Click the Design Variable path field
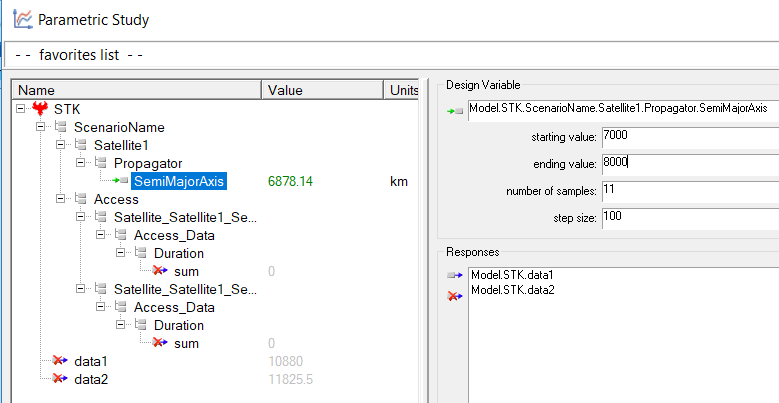 [623, 111]
